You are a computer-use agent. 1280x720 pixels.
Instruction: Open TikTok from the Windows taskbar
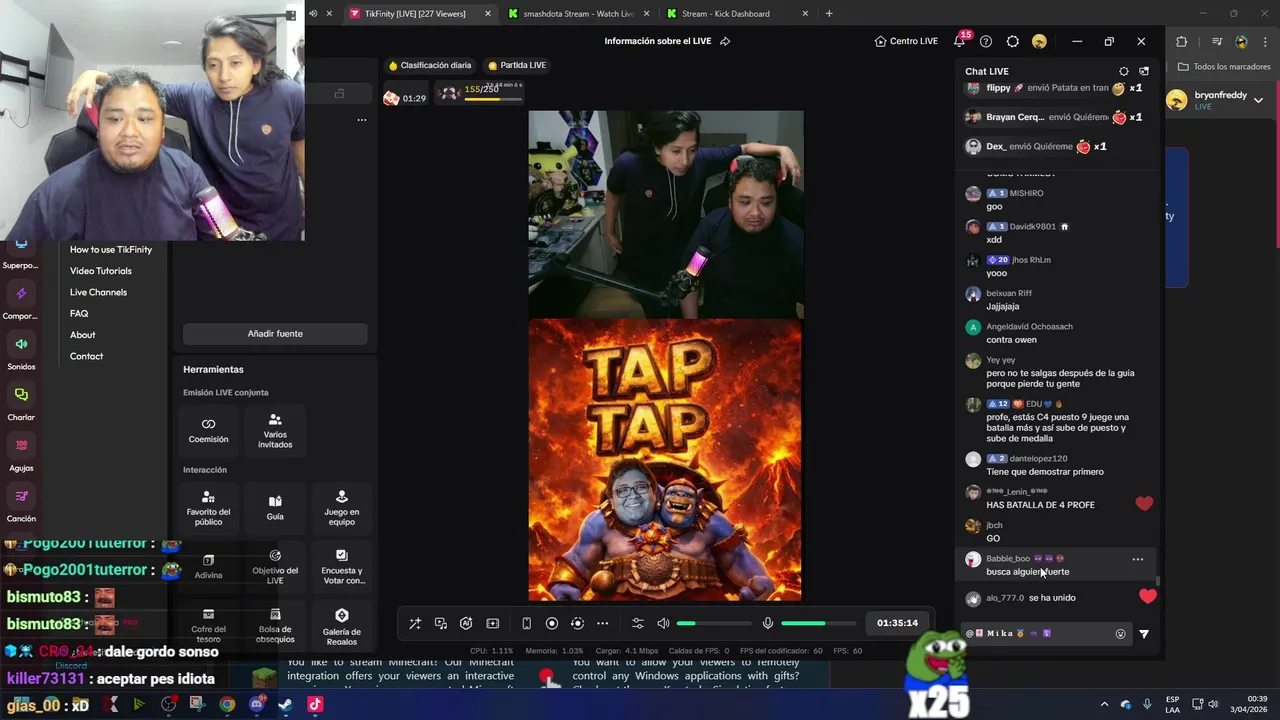click(x=315, y=704)
